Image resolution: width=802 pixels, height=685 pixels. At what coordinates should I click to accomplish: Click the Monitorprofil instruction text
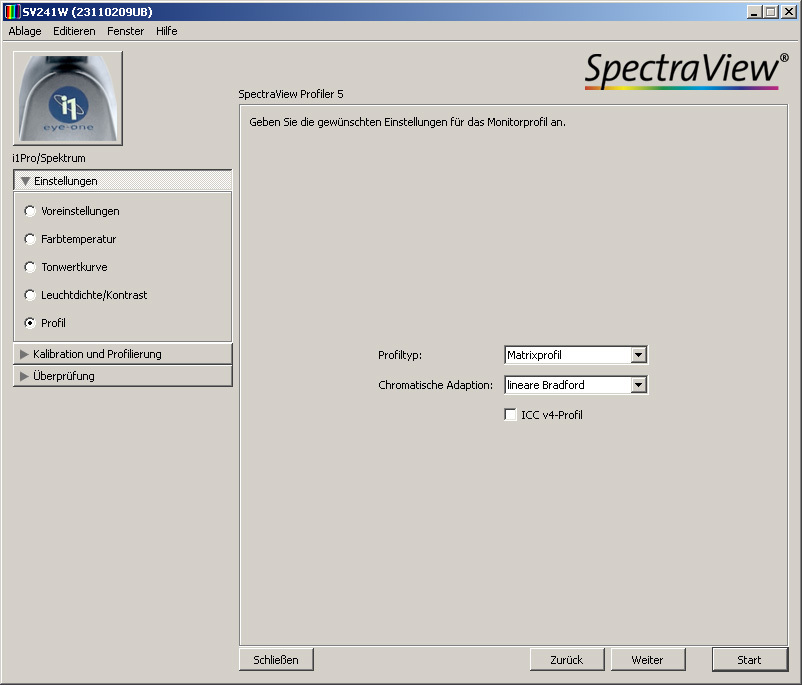click(x=408, y=122)
